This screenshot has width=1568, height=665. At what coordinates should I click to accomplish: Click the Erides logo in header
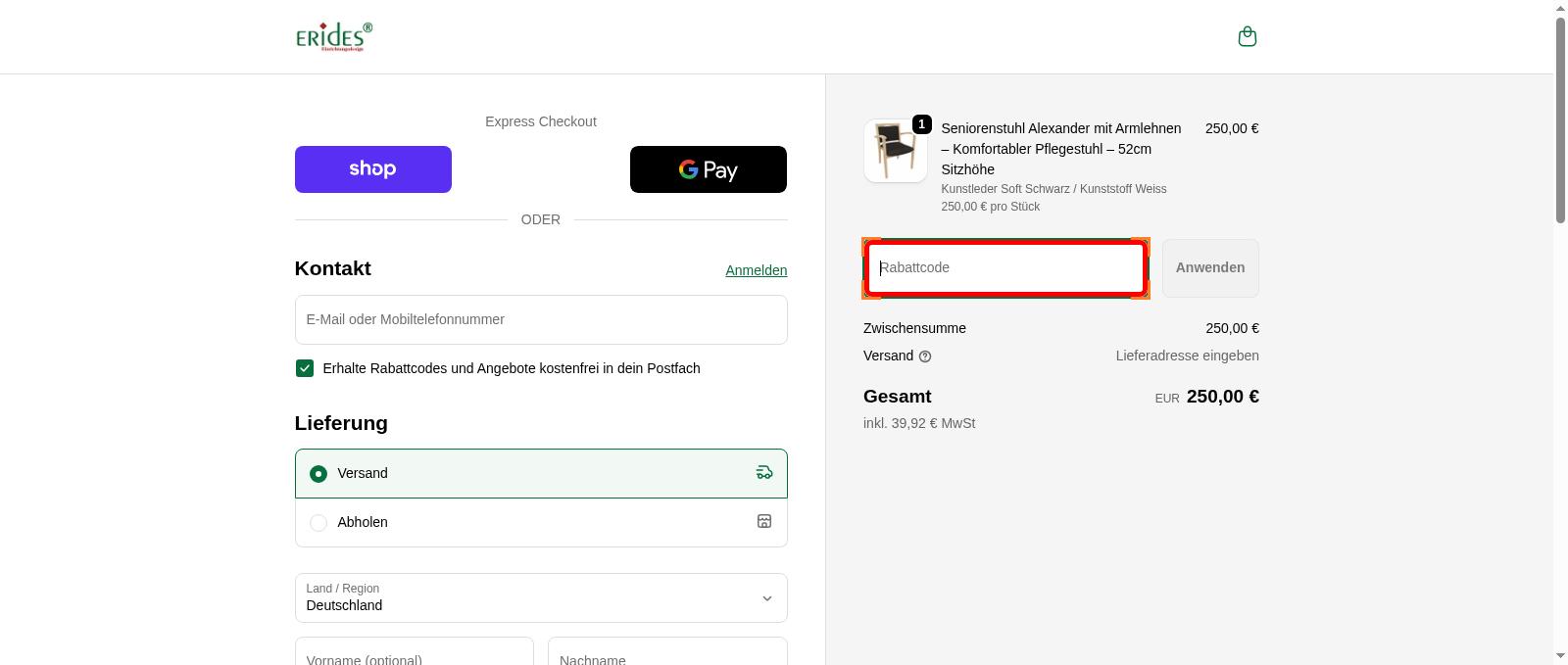point(334,36)
